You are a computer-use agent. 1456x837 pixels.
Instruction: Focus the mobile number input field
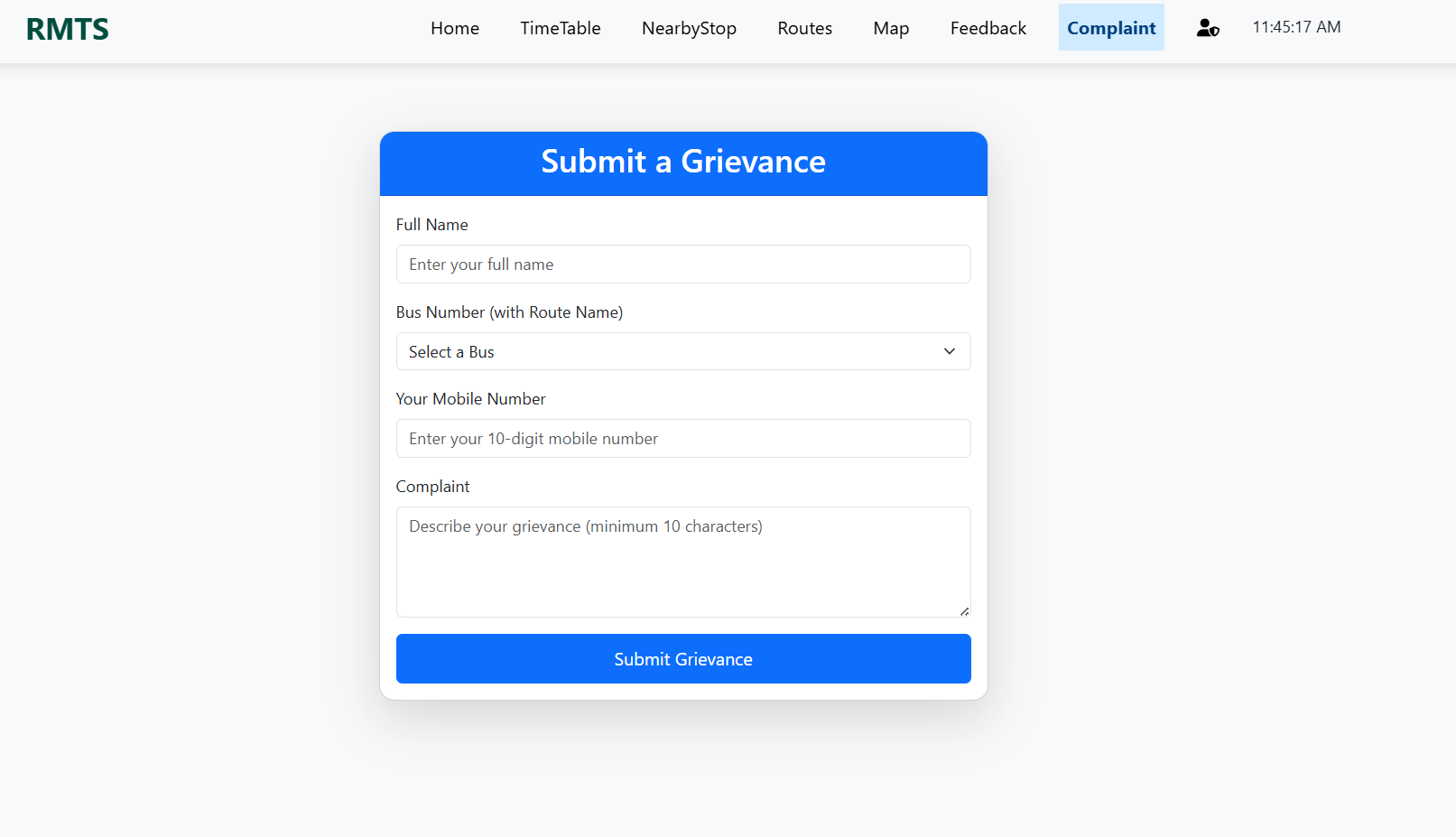click(x=683, y=438)
